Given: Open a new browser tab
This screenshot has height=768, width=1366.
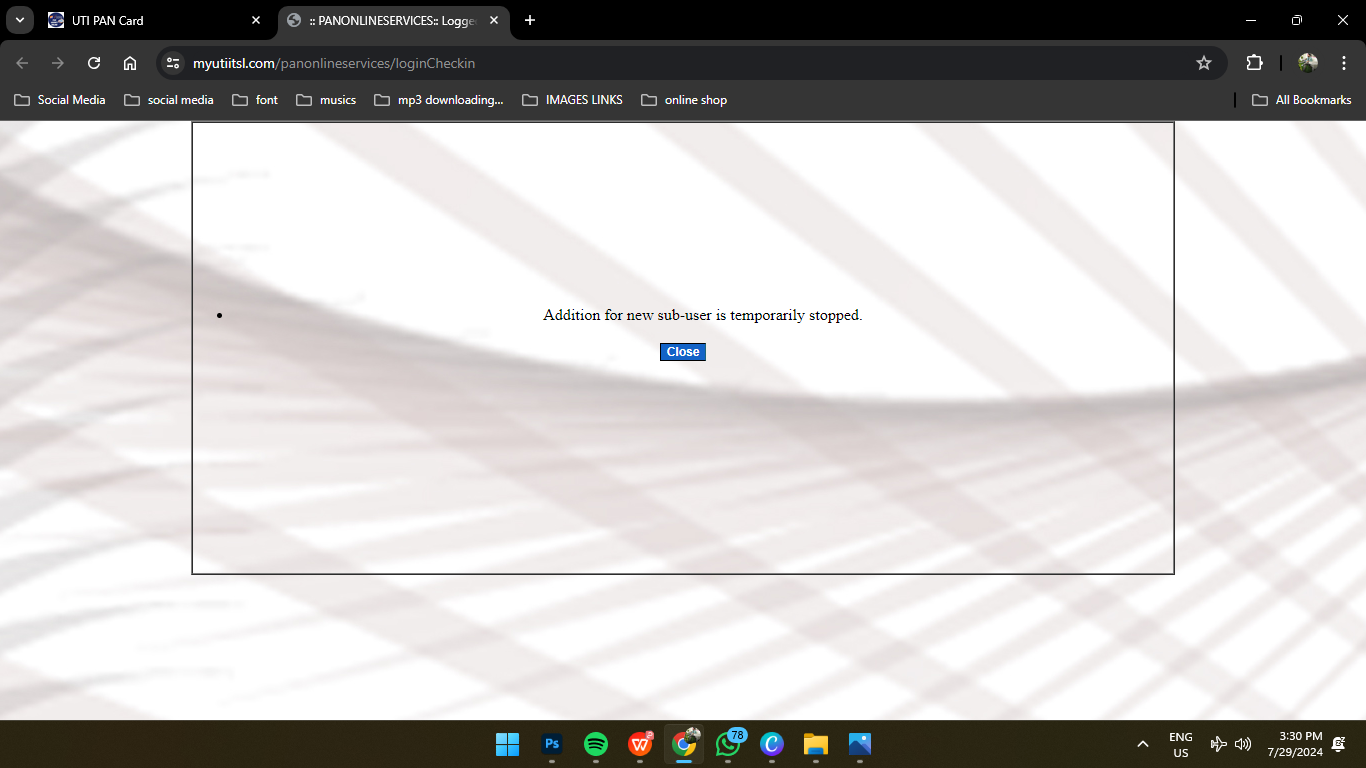Looking at the screenshot, I should (530, 20).
